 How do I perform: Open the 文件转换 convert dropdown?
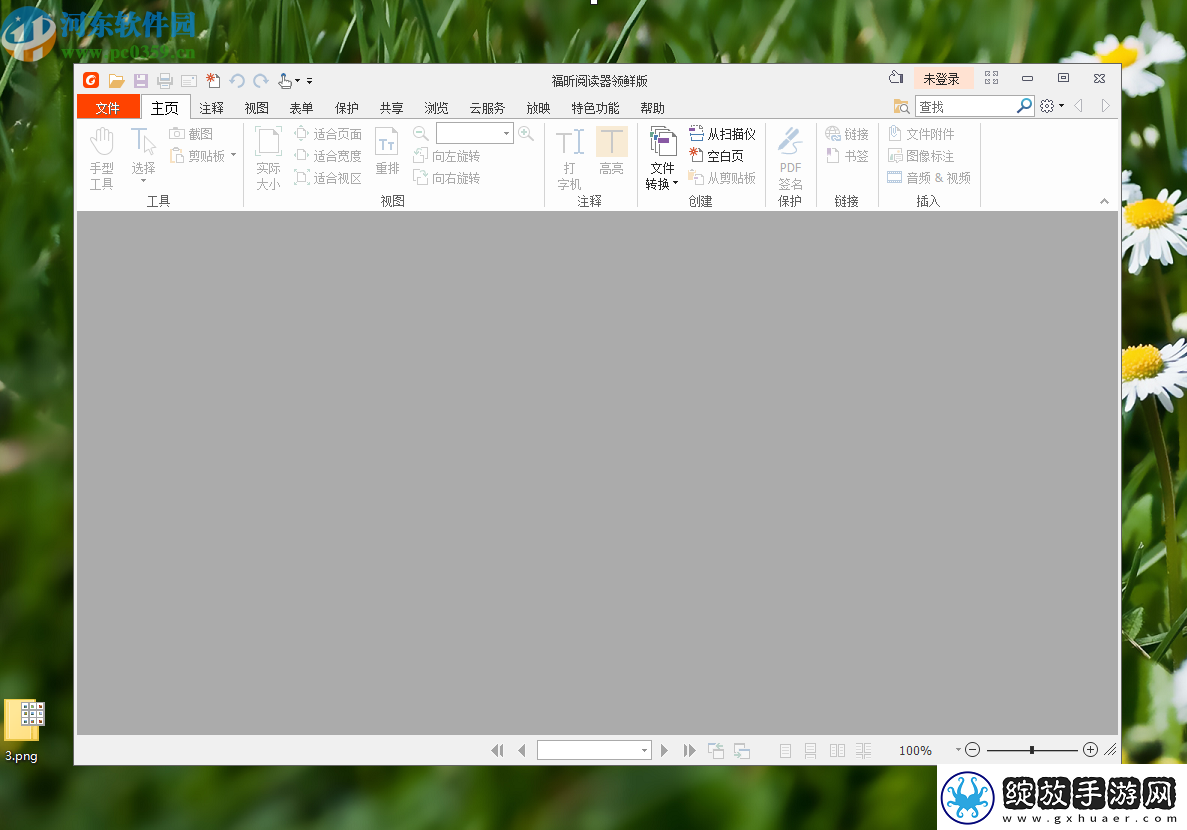(x=662, y=158)
